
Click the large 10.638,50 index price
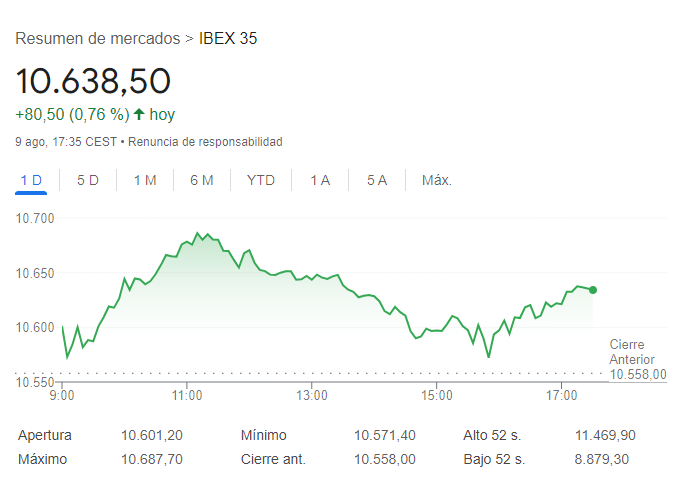point(93,81)
